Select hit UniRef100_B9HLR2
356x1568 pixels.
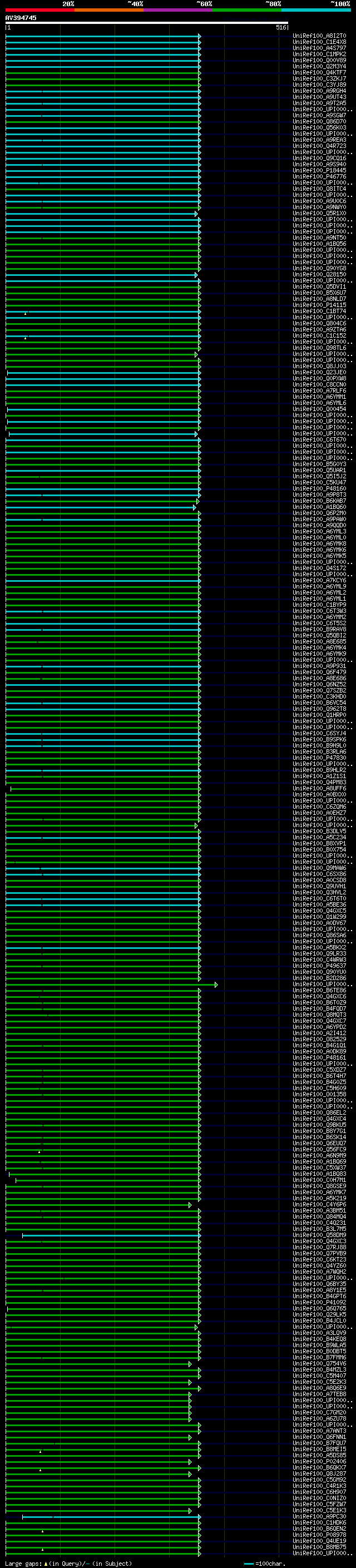319,770
